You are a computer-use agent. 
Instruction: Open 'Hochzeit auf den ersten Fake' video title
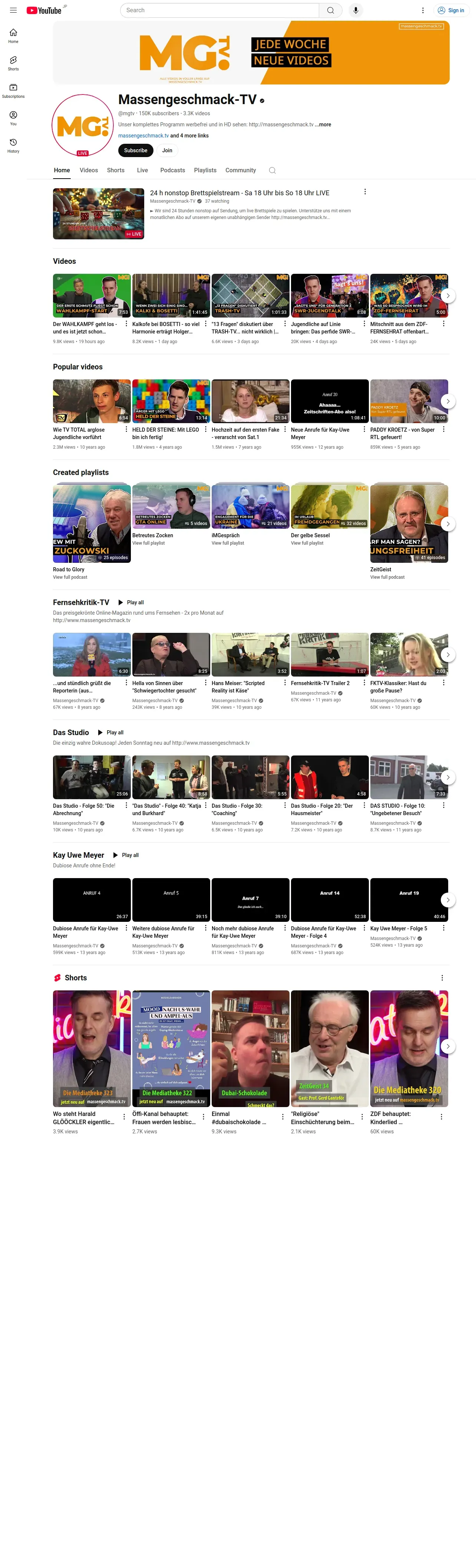246,433
